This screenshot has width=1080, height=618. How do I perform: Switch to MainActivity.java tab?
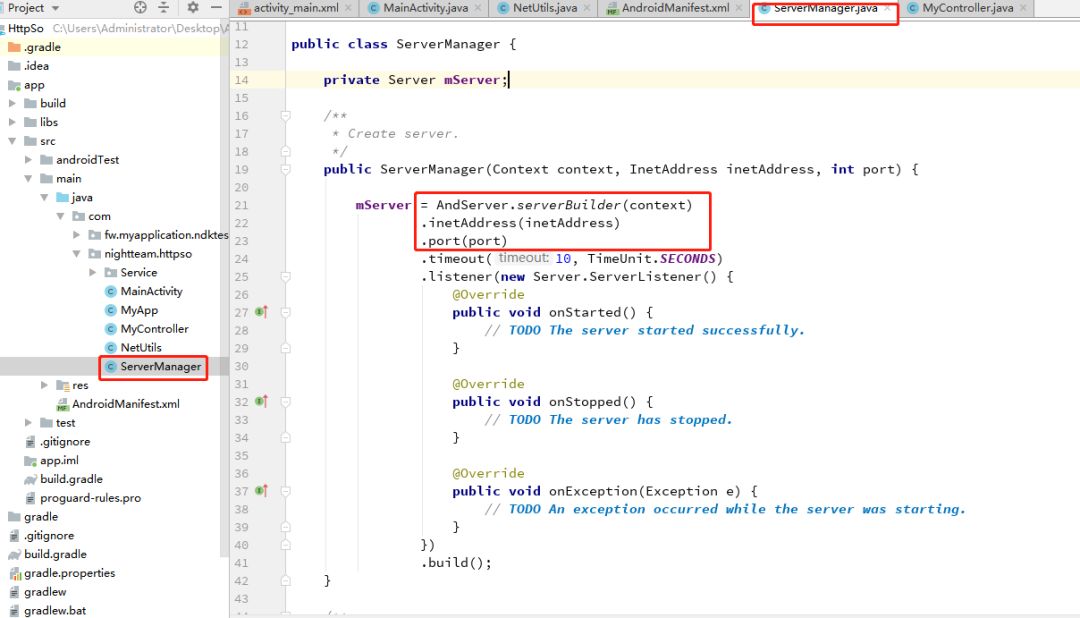pyautogui.click(x=425, y=8)
